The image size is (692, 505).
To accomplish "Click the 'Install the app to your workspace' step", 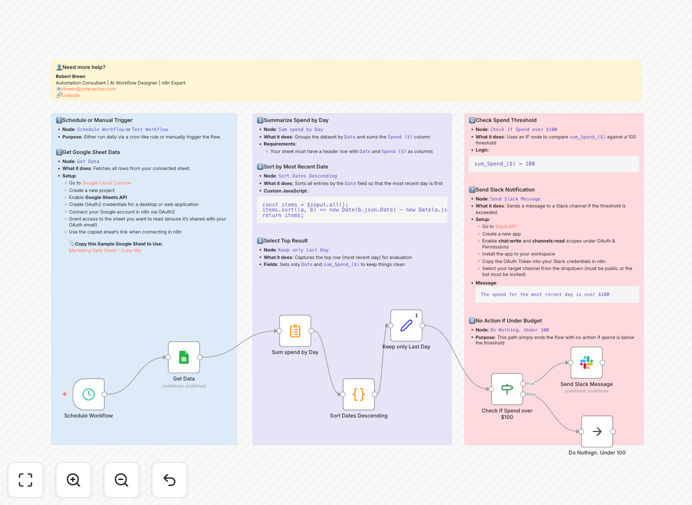I will (x=518, y=254).
